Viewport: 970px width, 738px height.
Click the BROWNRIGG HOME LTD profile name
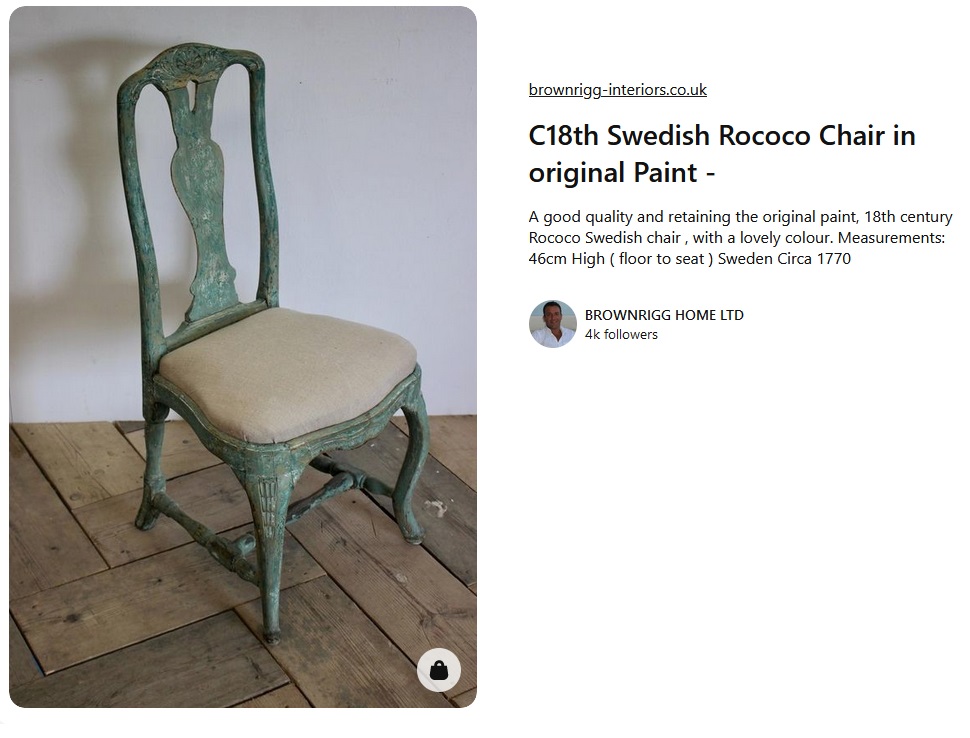[x=664, y=315]
